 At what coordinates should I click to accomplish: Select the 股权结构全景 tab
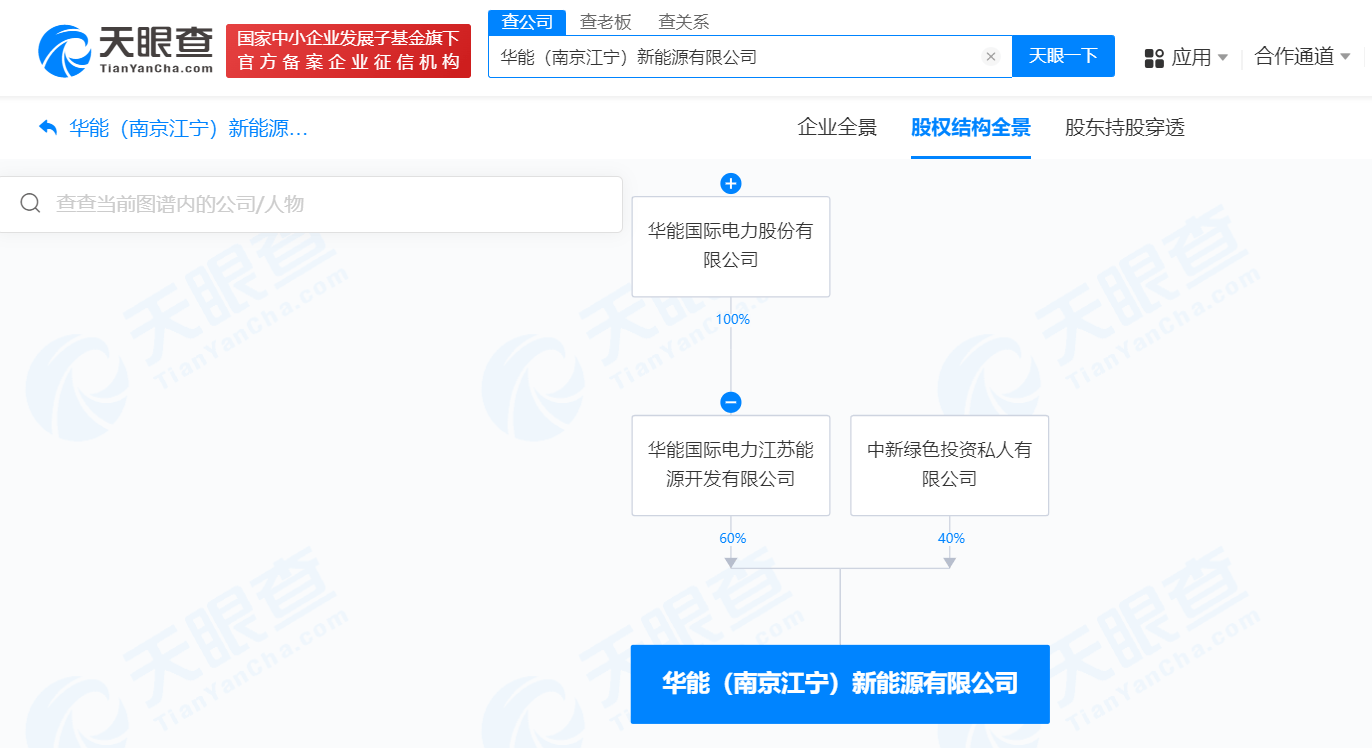[971, 128]
